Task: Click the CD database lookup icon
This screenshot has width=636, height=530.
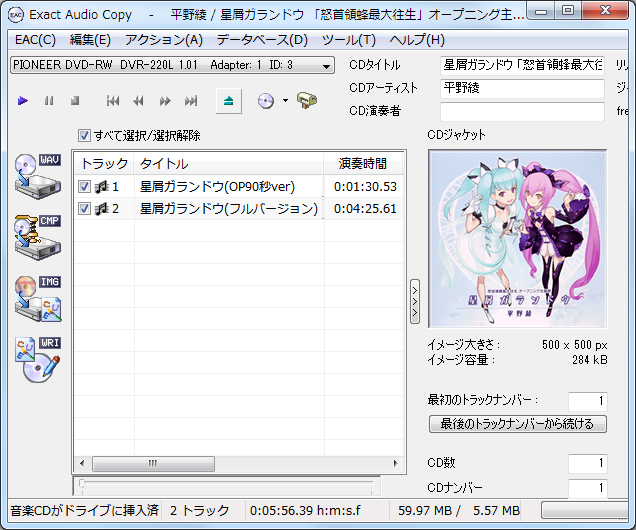Action: [x=265, y=101]
